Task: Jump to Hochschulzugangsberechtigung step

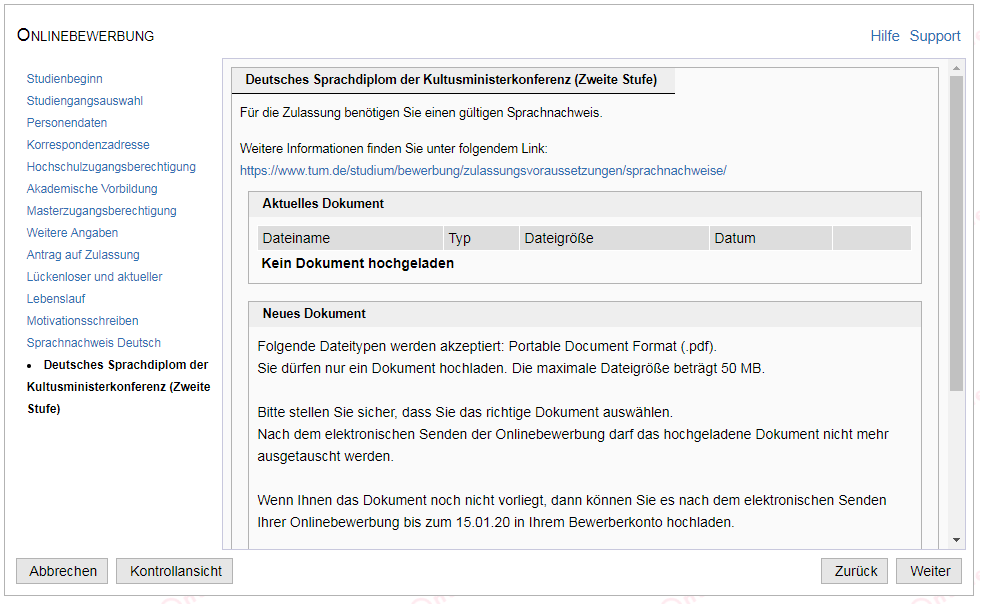Action: click(111, 167)
